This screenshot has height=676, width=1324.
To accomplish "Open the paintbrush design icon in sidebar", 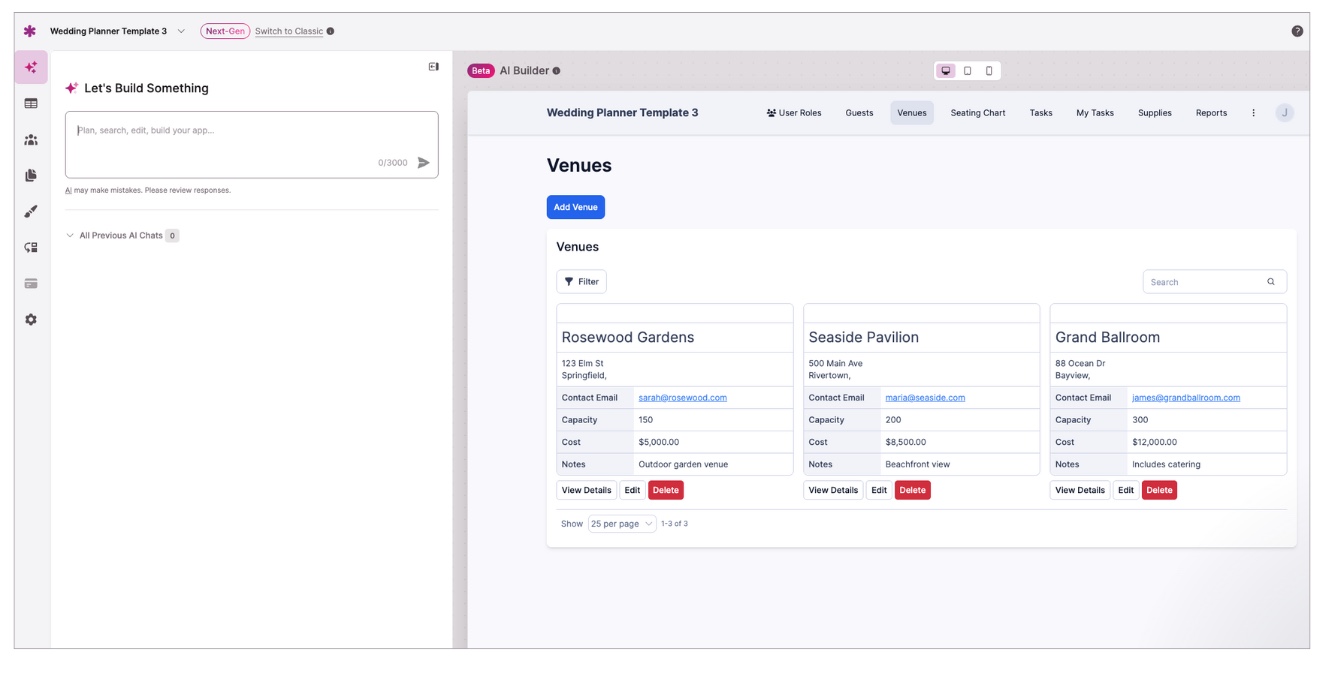I will click(x=31, y=212).
